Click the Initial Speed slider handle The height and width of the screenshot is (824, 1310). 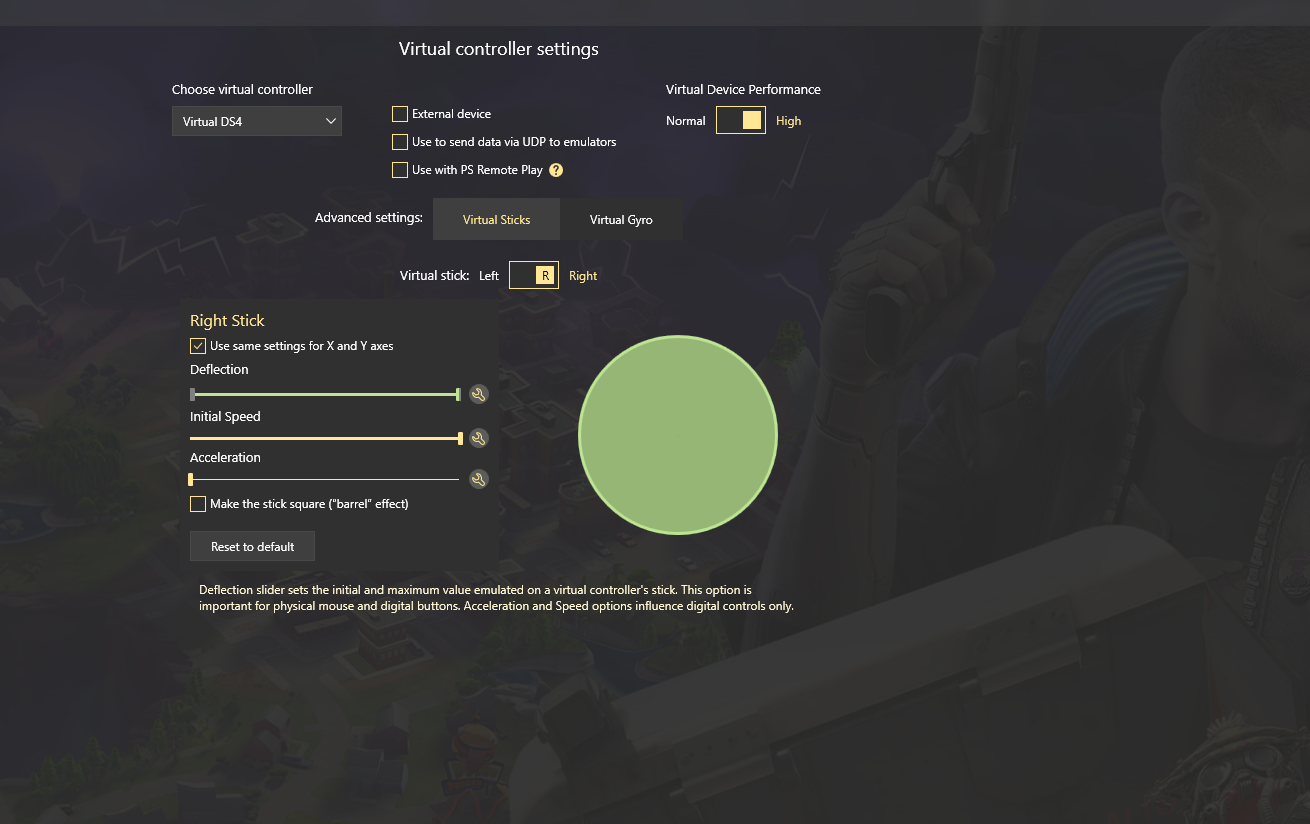[460, 438]
